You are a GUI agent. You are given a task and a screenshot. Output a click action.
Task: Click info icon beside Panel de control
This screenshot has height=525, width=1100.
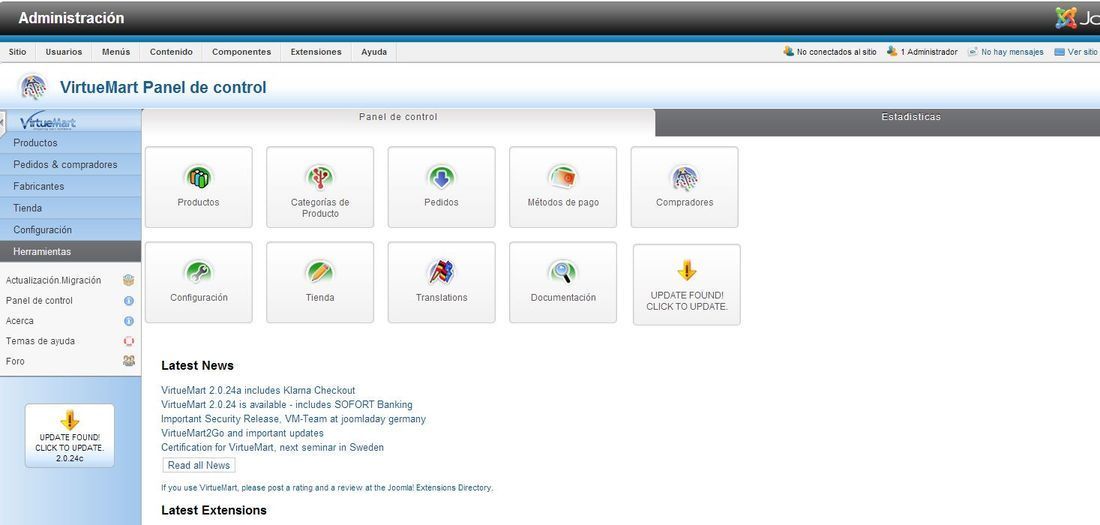pos(128,300)
